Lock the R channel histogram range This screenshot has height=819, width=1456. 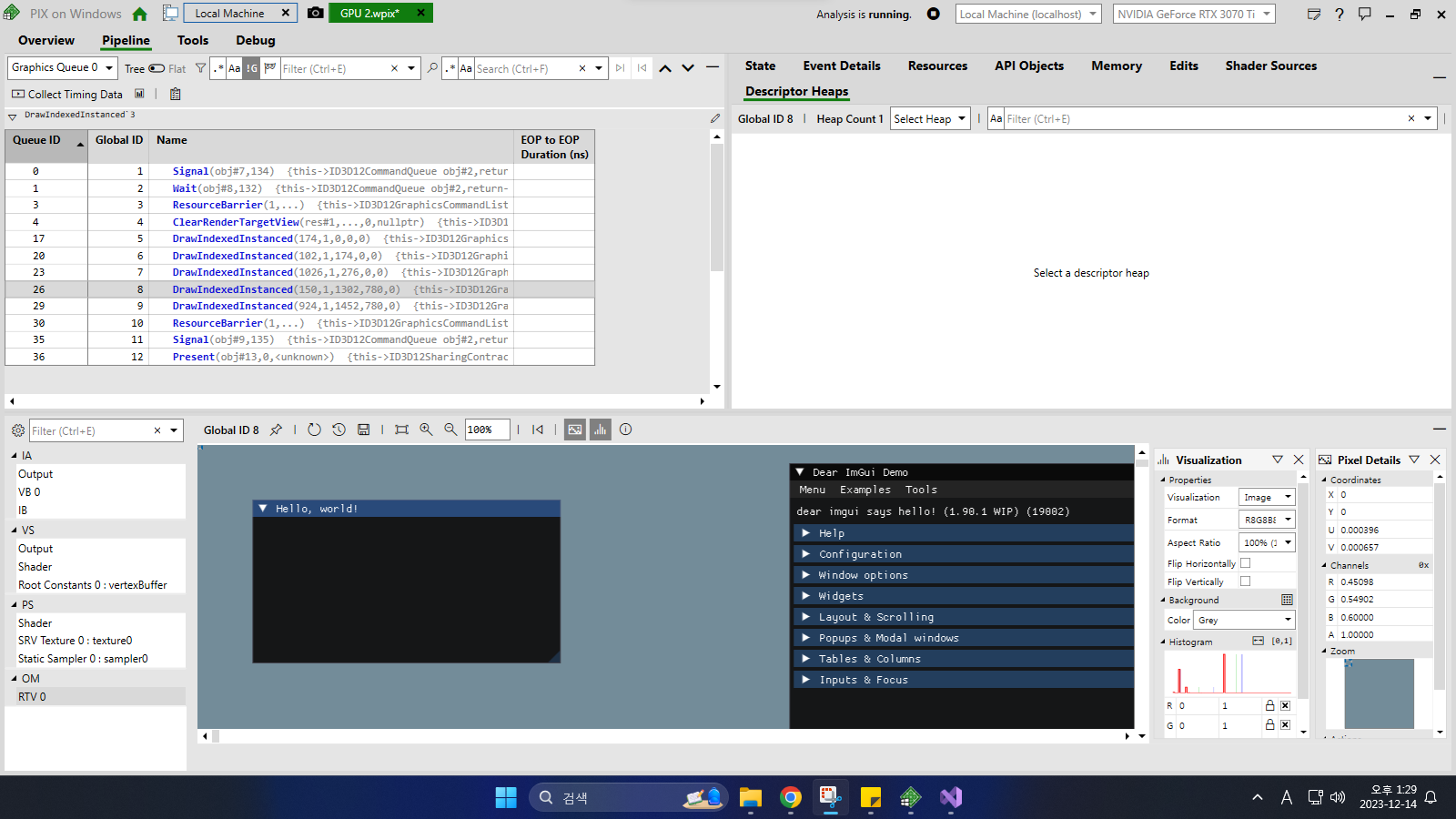[1269, 705]
